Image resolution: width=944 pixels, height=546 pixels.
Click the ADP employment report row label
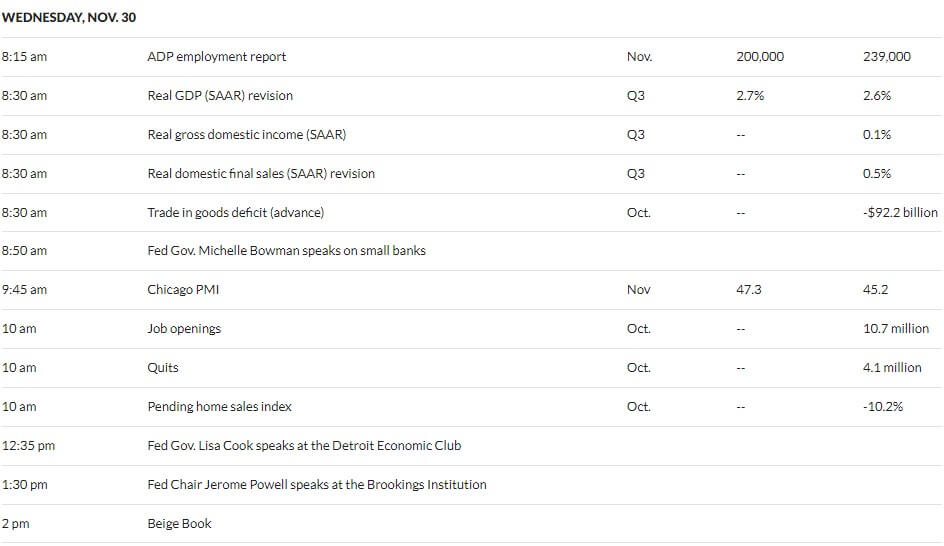coord(217,57)
